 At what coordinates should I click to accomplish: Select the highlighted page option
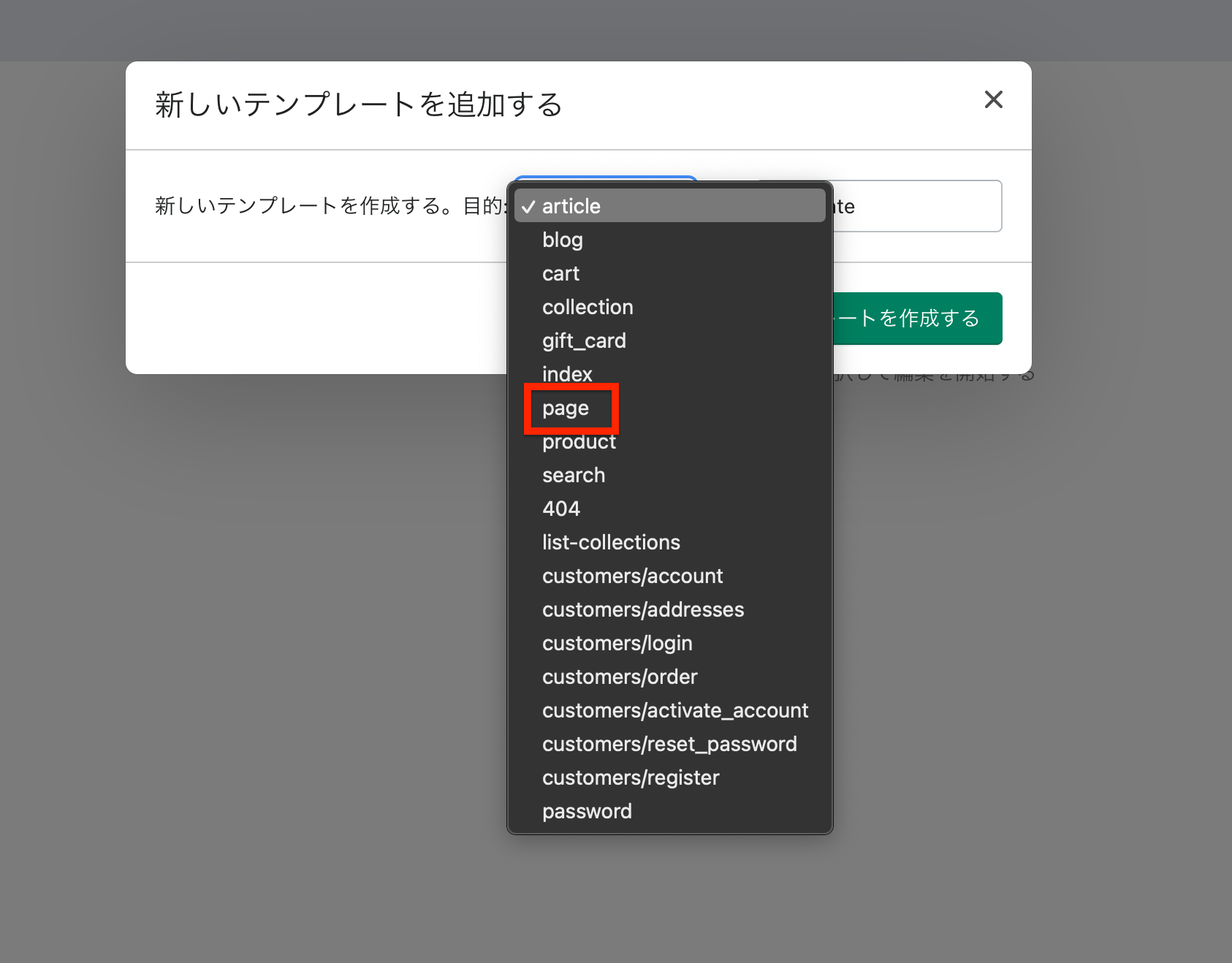pyautogui.click(x=566, y=408)
